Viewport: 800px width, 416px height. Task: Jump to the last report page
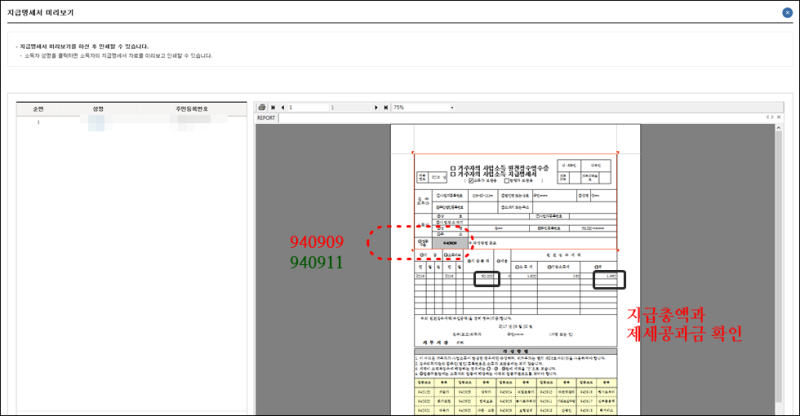point(384,107)
